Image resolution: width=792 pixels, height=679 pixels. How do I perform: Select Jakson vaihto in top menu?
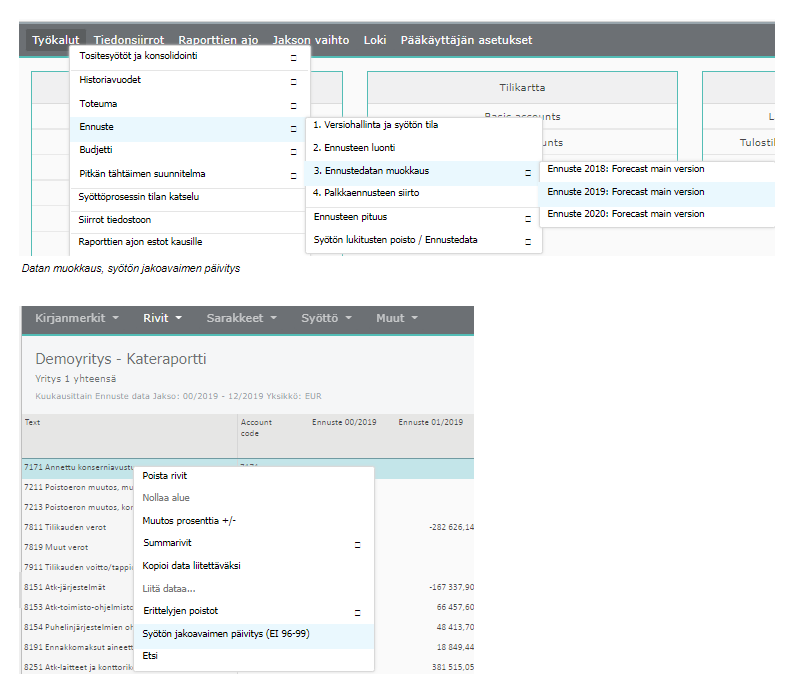click(311, 40)
